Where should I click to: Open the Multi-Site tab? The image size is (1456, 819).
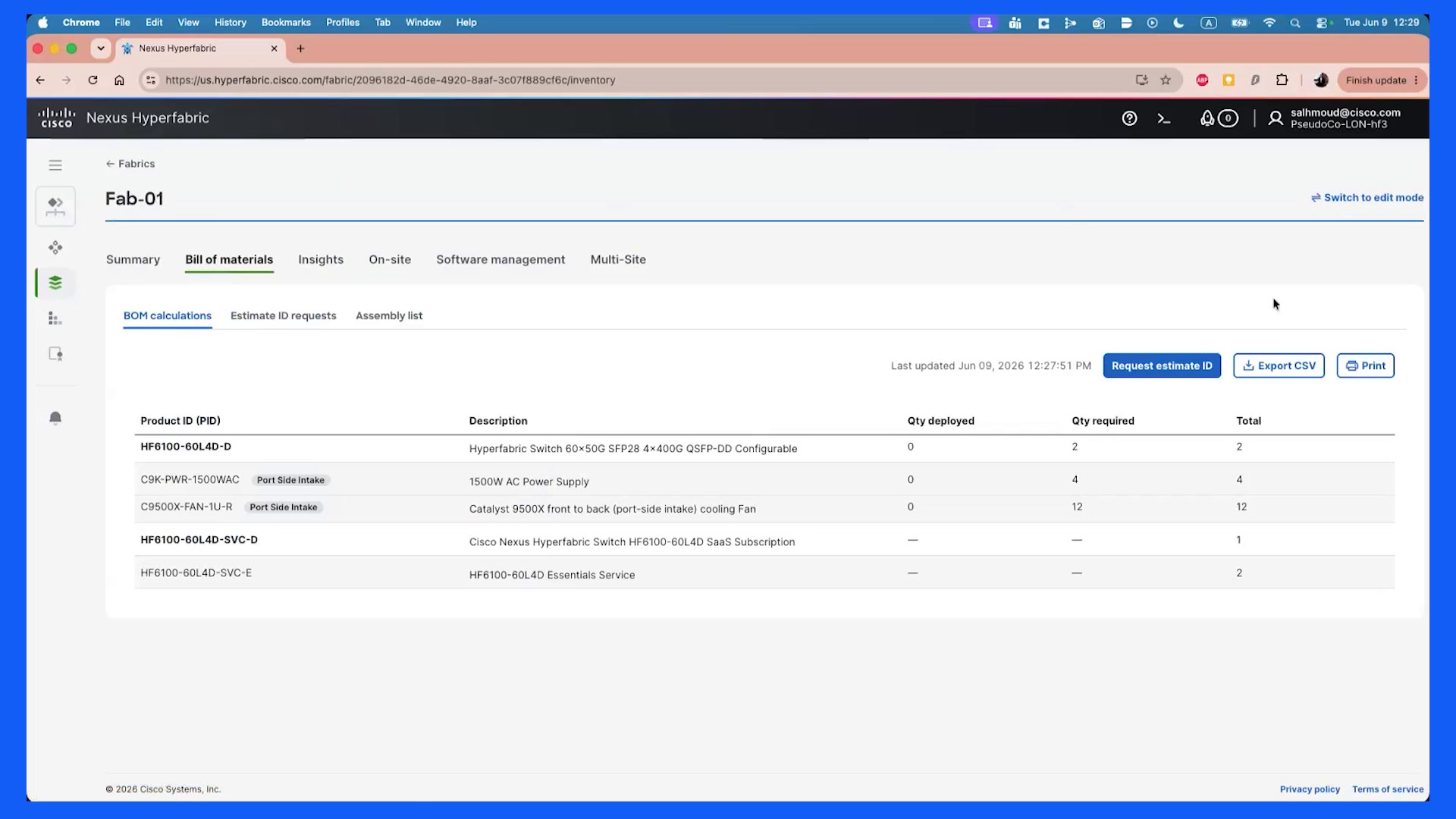[x=618, y=259]
